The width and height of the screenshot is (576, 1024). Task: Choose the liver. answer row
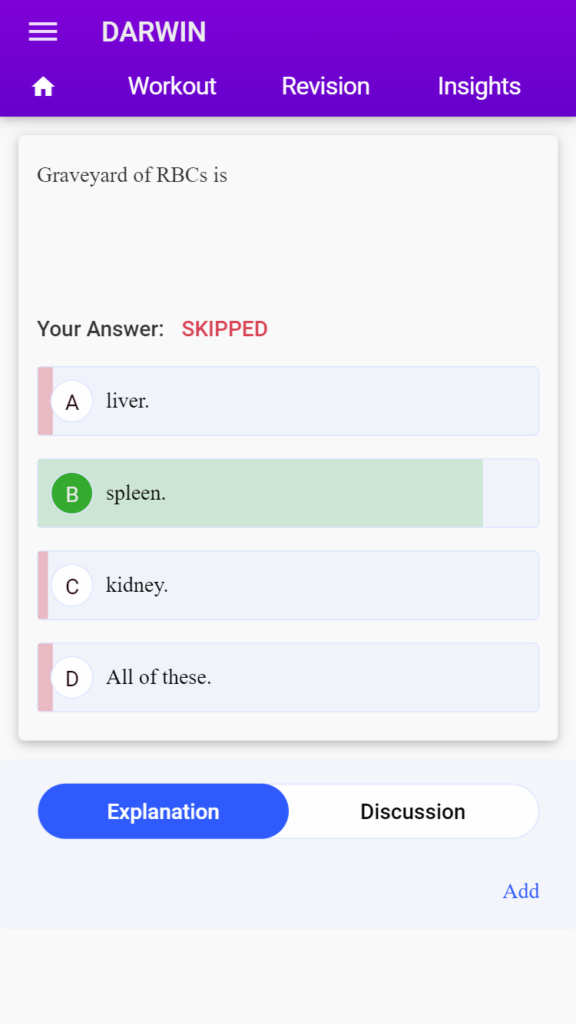(288, 401)
